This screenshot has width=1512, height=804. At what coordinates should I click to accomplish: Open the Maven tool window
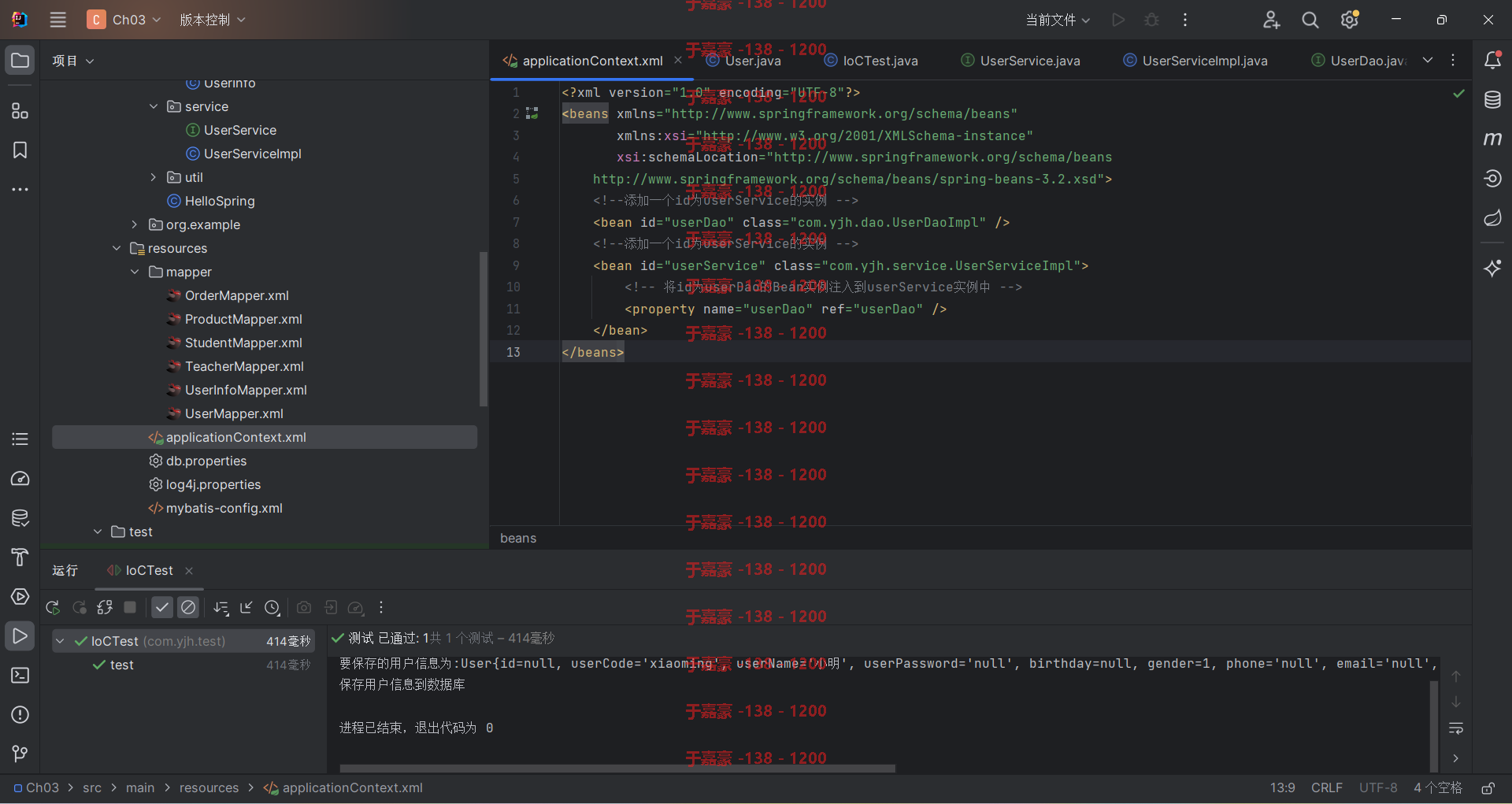coord(1492,139)
